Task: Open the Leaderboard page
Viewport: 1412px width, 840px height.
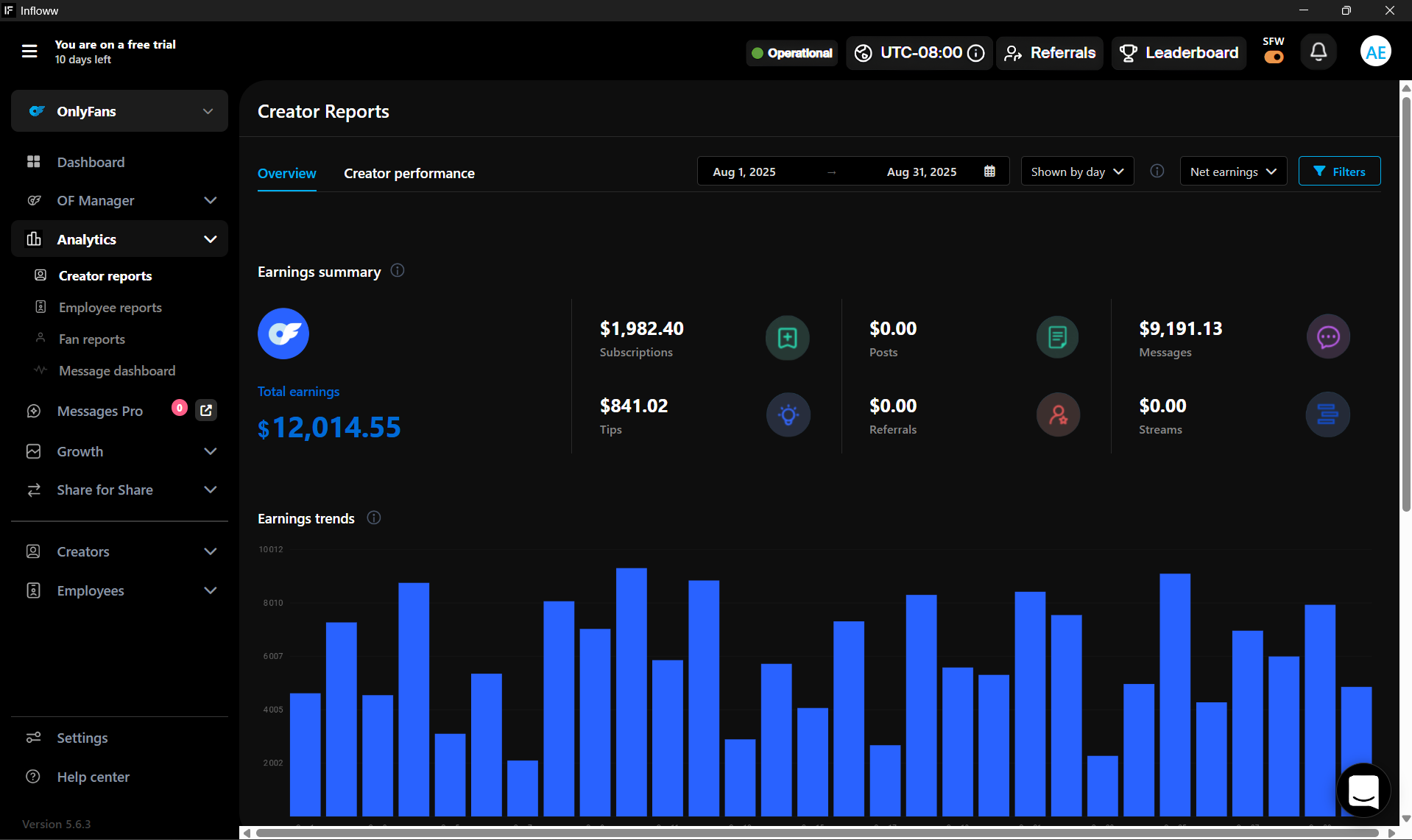Action: [1177, 52]
